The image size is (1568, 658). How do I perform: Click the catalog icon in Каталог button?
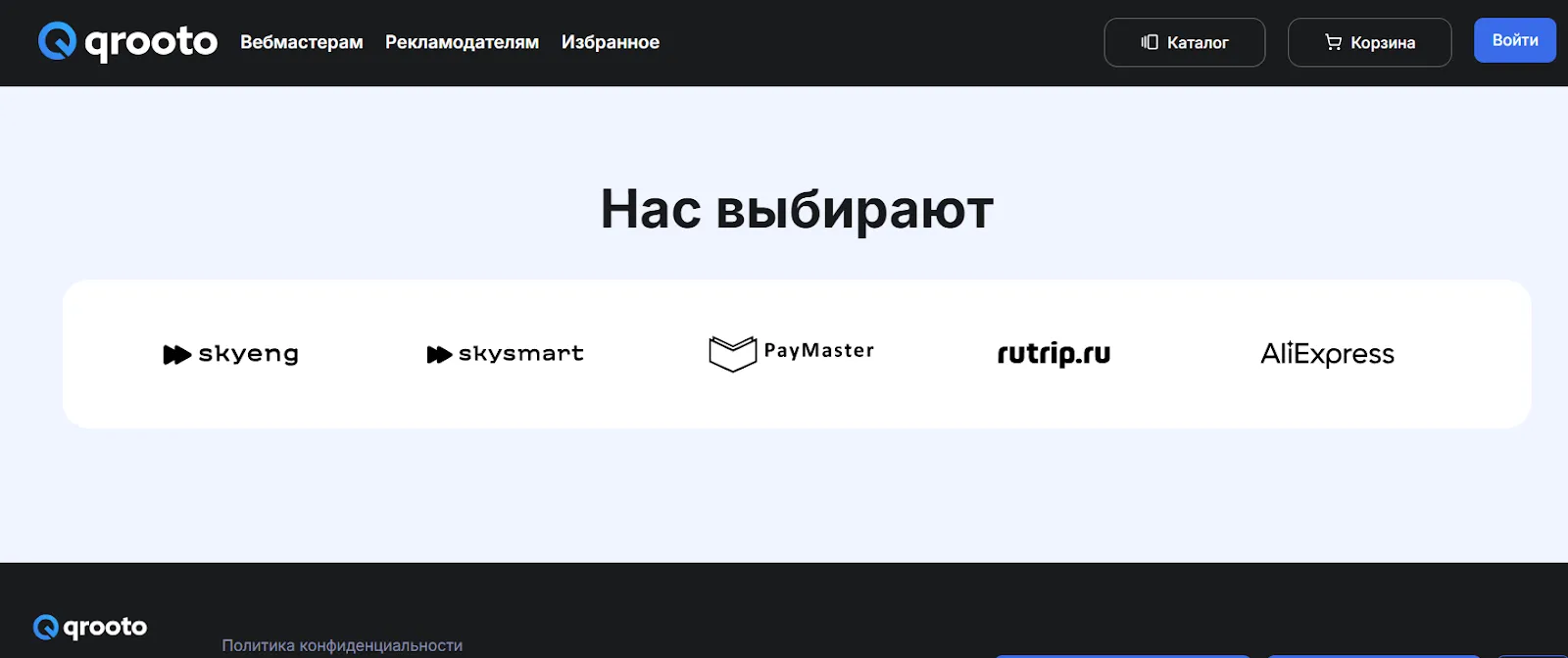1150,42
